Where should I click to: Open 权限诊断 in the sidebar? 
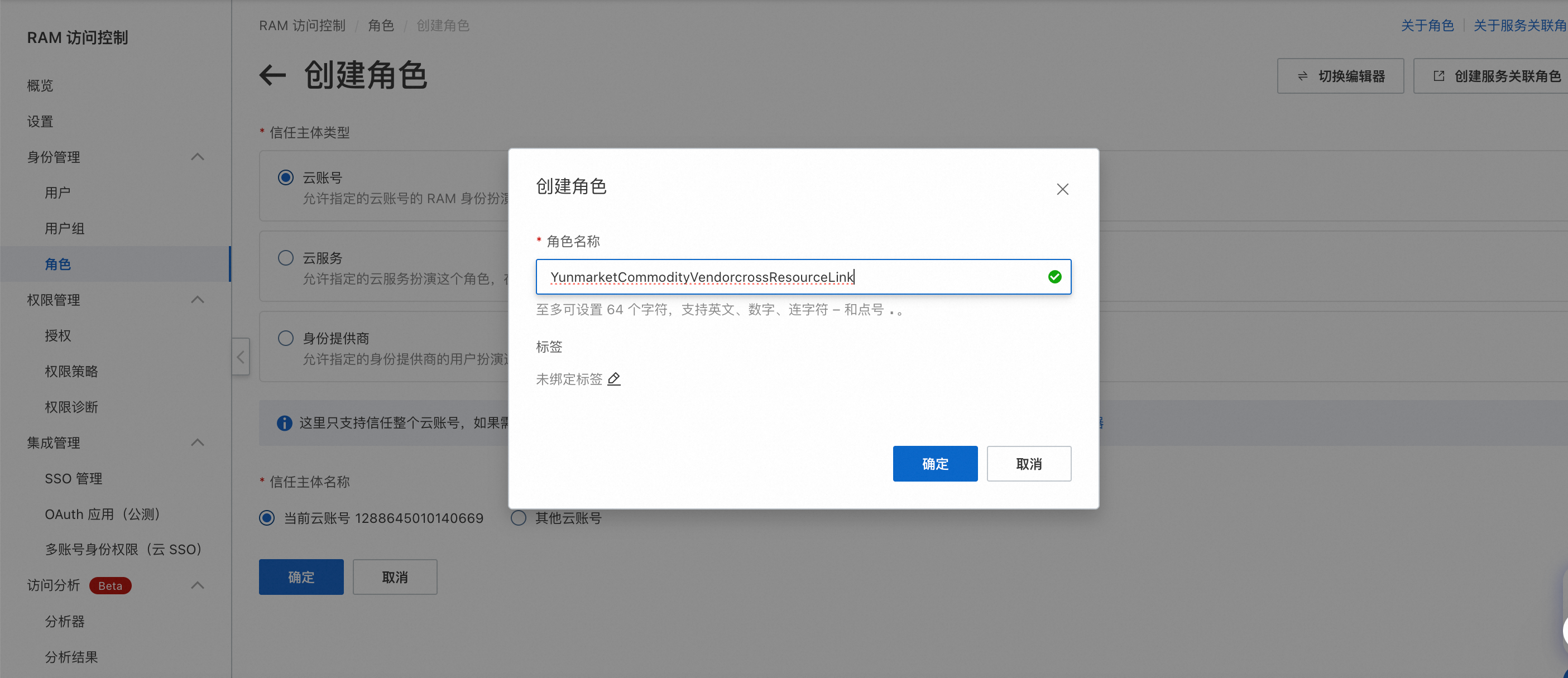[x=71, y=407]
